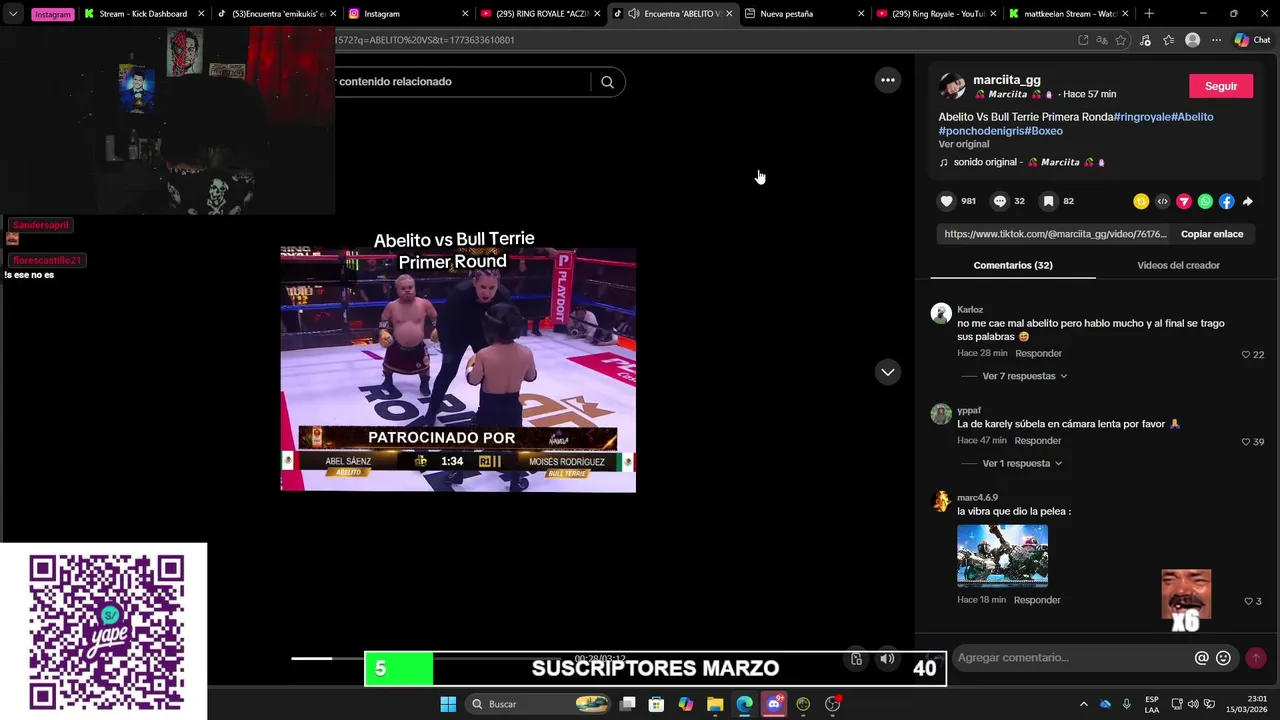
Task: Click the address bar URL text
Action: pos(425,40)
